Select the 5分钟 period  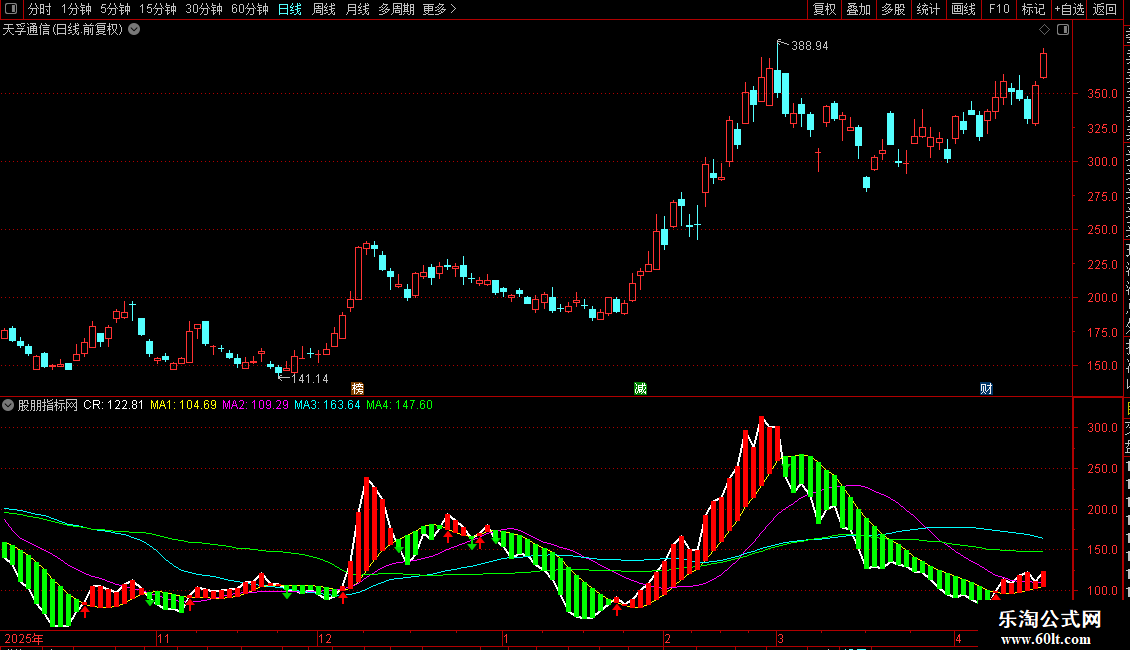click(115, 9)
